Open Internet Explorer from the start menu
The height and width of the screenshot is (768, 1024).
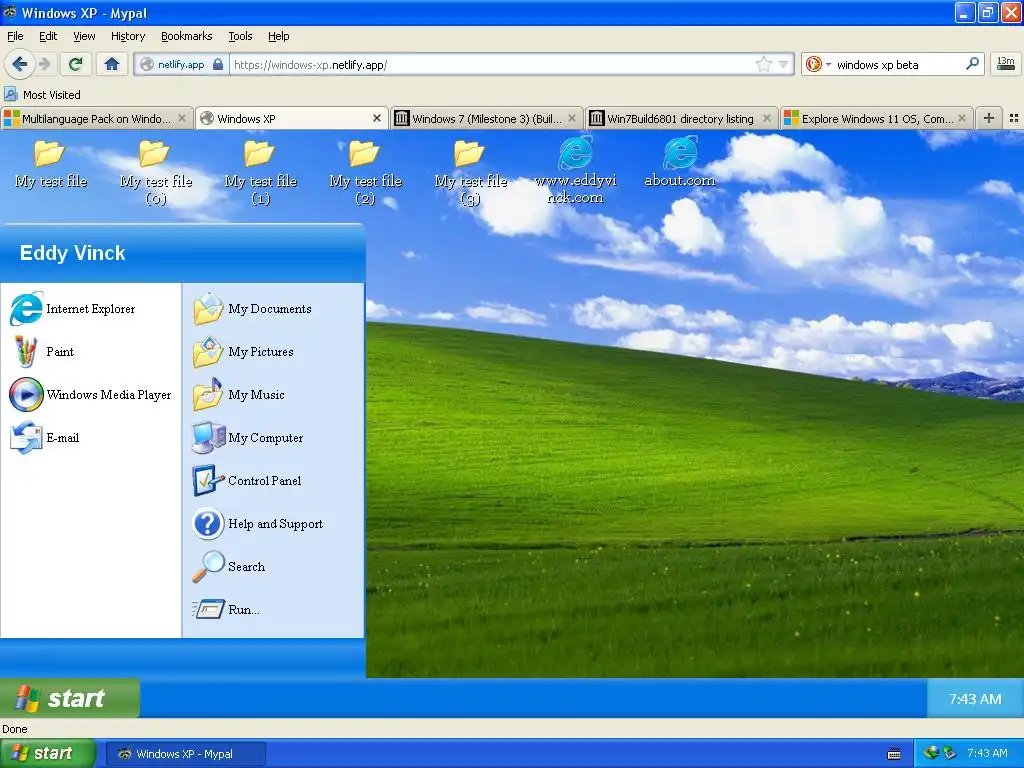[x=73, y=309]
